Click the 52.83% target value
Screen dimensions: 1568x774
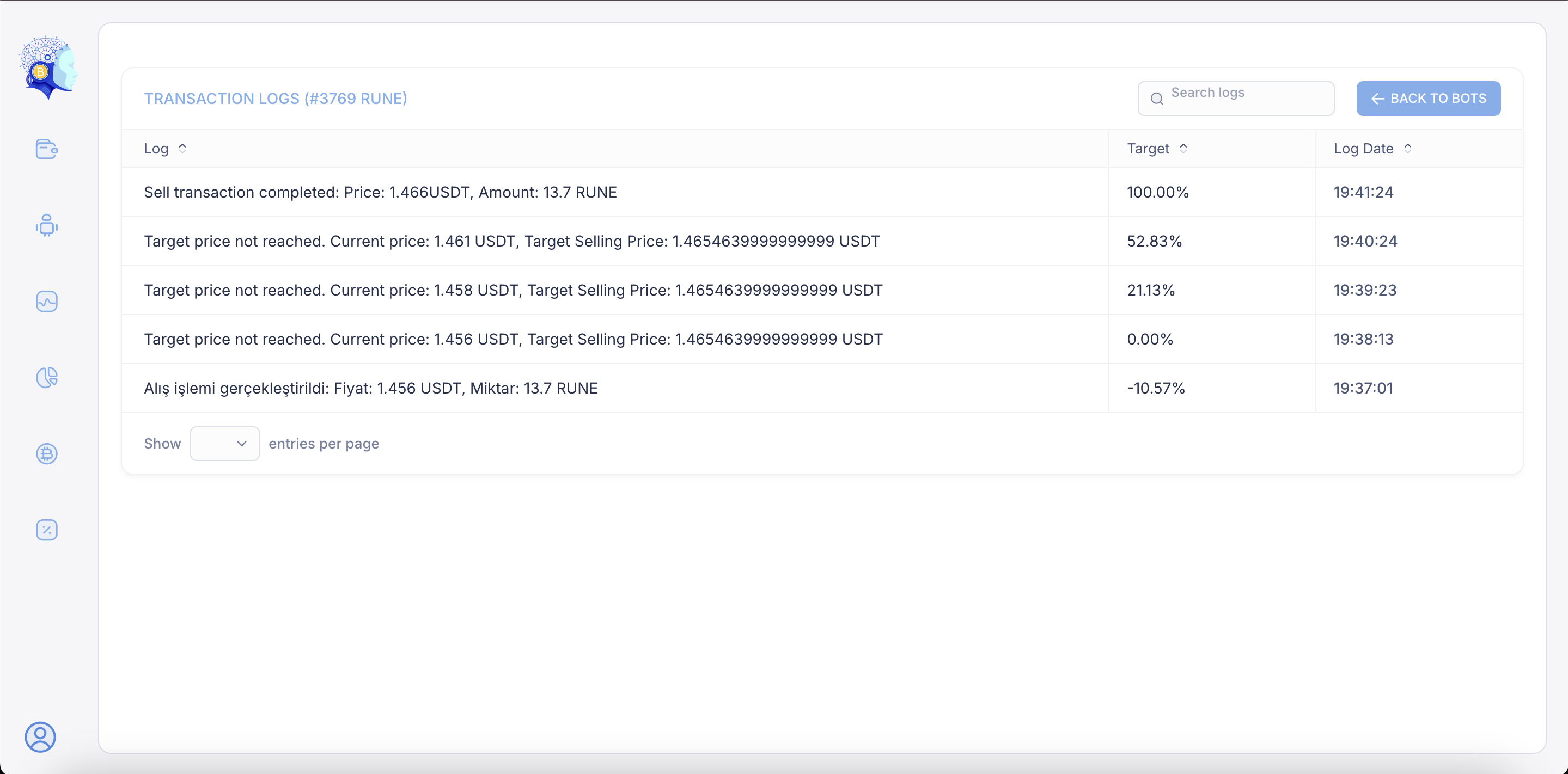[x=1154, y=241]
